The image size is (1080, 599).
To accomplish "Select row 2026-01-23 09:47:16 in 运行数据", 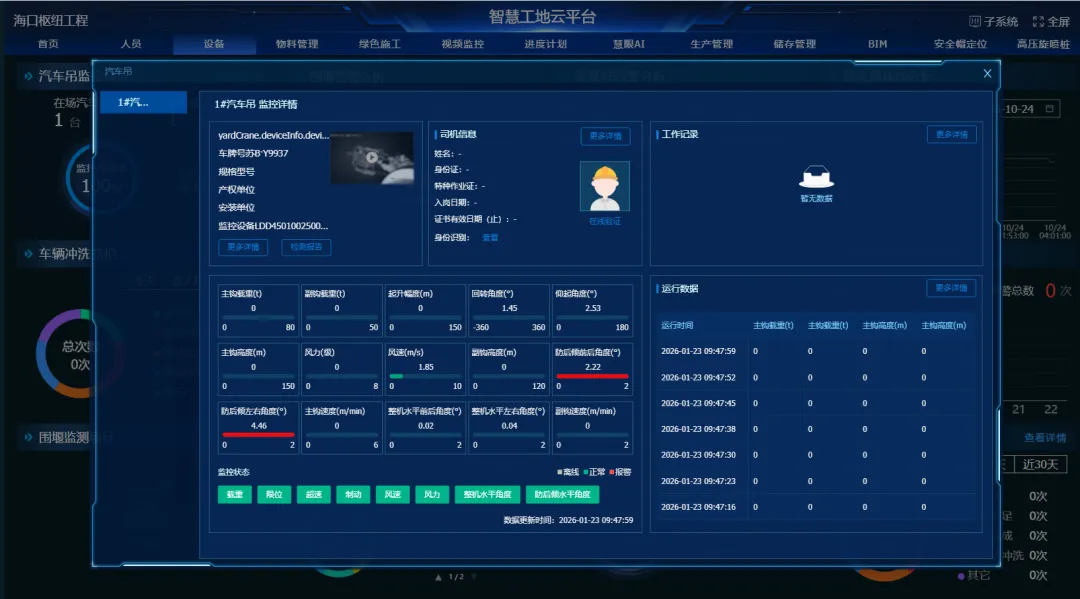I will click(816, 507).
